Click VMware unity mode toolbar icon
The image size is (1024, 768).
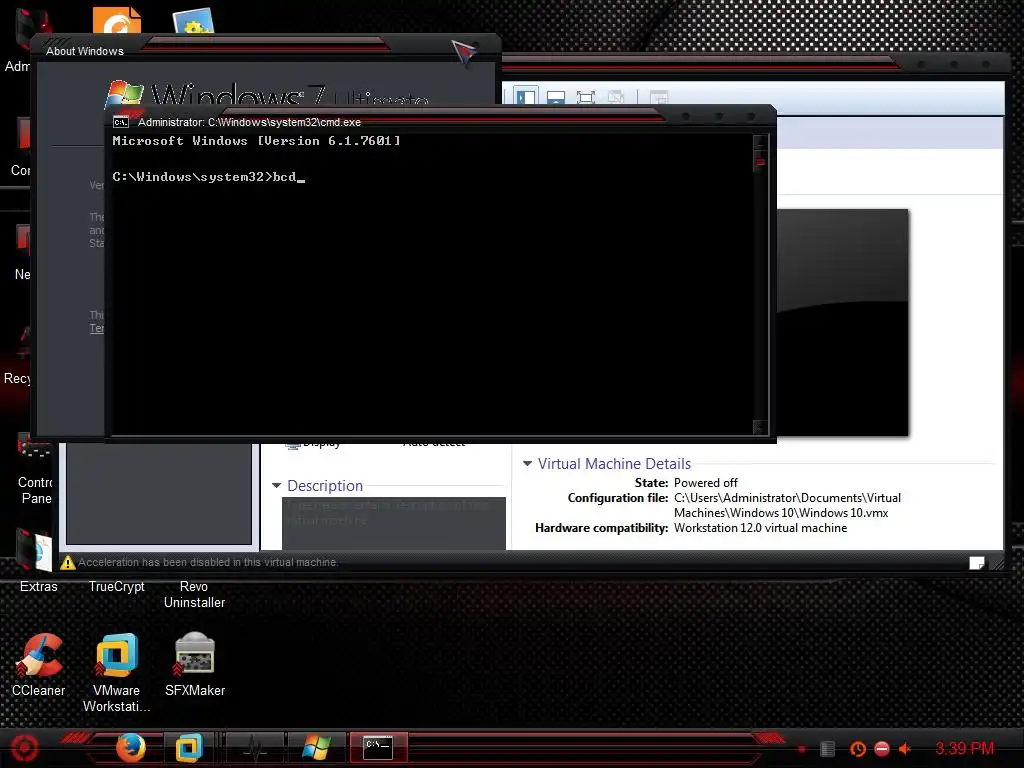coord(615,97)
